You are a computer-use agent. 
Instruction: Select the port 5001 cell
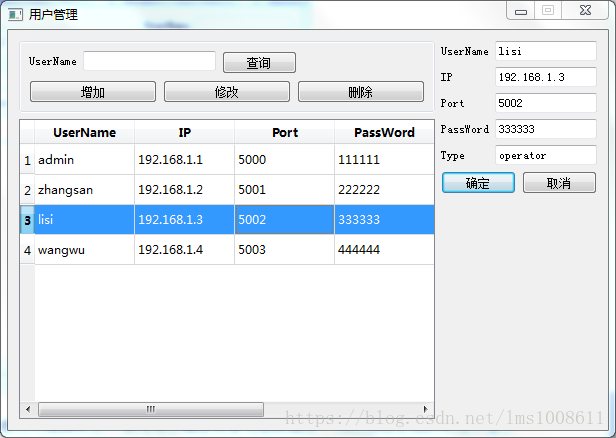tap(284, 190)
